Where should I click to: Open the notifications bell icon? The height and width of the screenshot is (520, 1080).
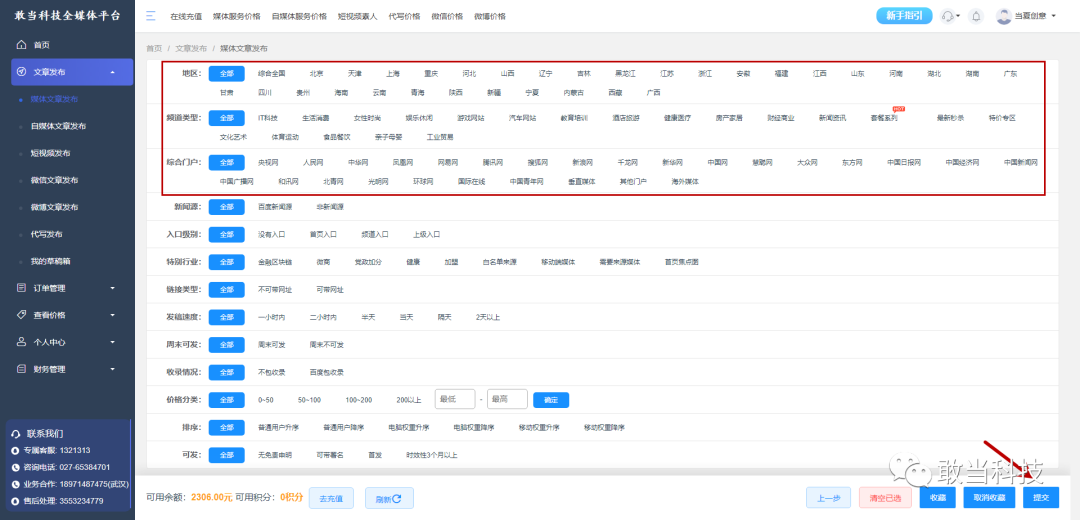(x=975, y=16)
